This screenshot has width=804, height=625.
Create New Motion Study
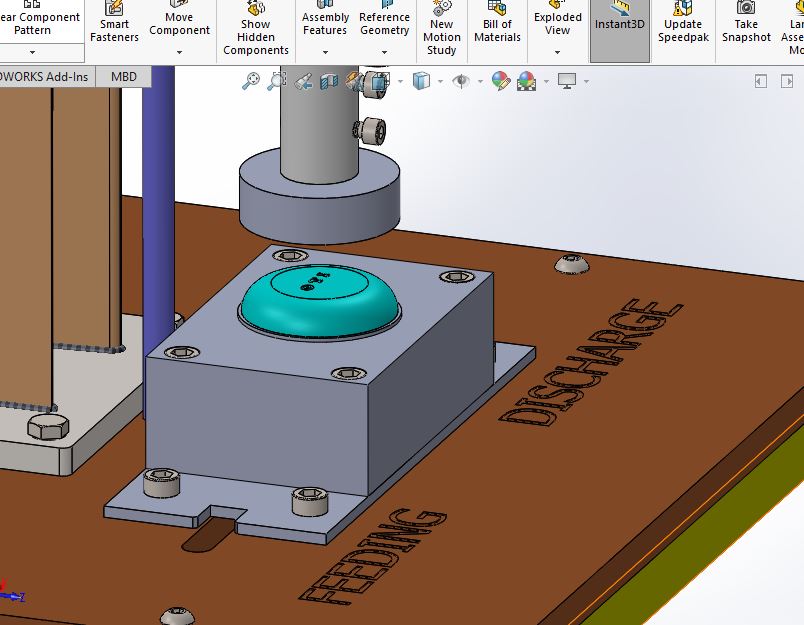pyautogui.click(x=441, y=29)
